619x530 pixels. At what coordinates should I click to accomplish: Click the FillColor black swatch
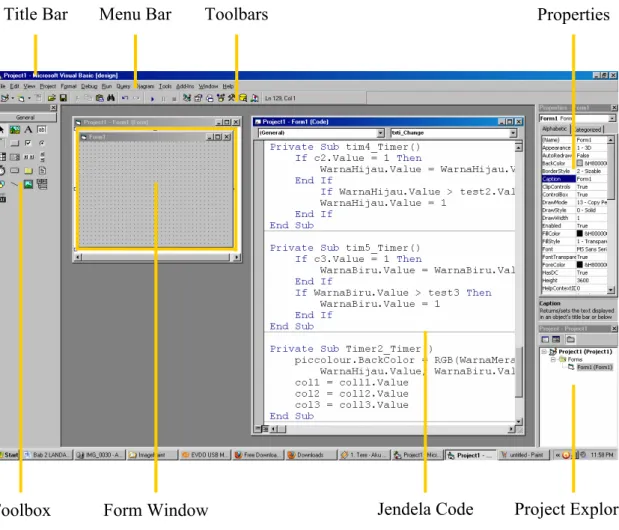point(580,233)
